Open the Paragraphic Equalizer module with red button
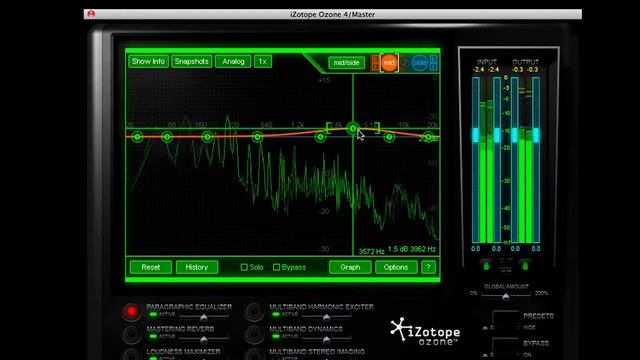The image size is (640, 360). (131, 311)
